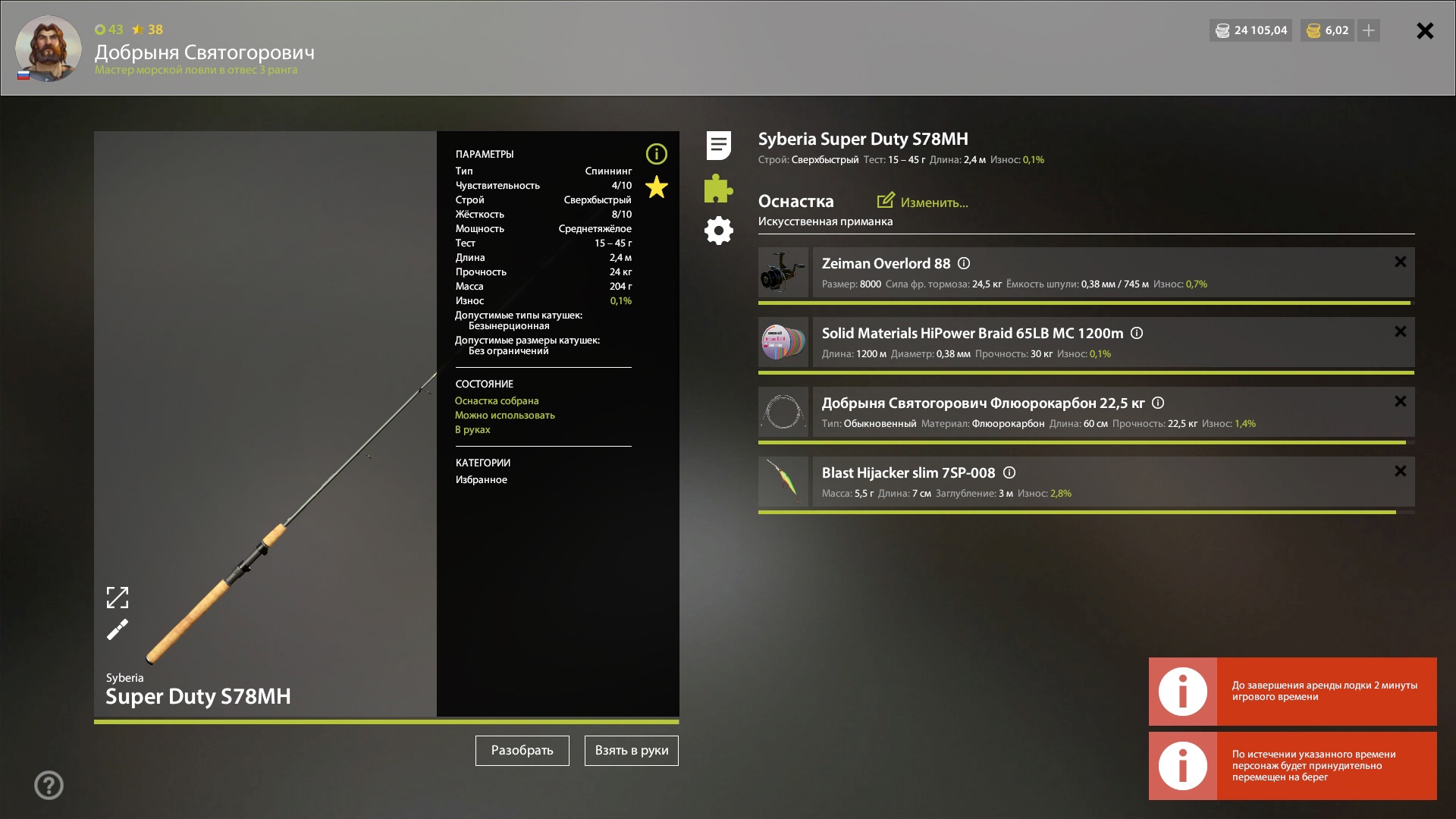Image resolution: width=1456 pixels, height=819 pixels.
Task: Select the HiPower Braid line thumbnail
Action: click(783, 342)
